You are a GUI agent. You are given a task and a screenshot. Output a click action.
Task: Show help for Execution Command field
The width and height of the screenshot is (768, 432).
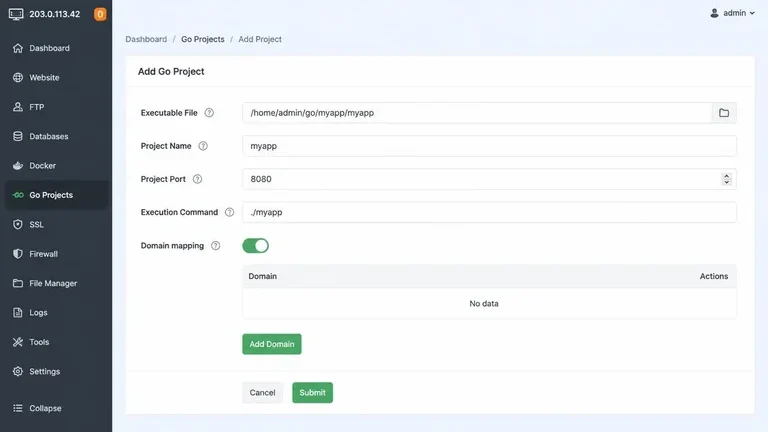229,212
